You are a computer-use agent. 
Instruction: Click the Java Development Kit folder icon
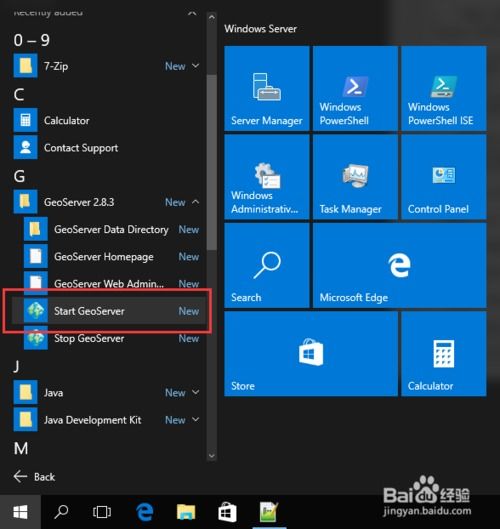coord(25,420)
